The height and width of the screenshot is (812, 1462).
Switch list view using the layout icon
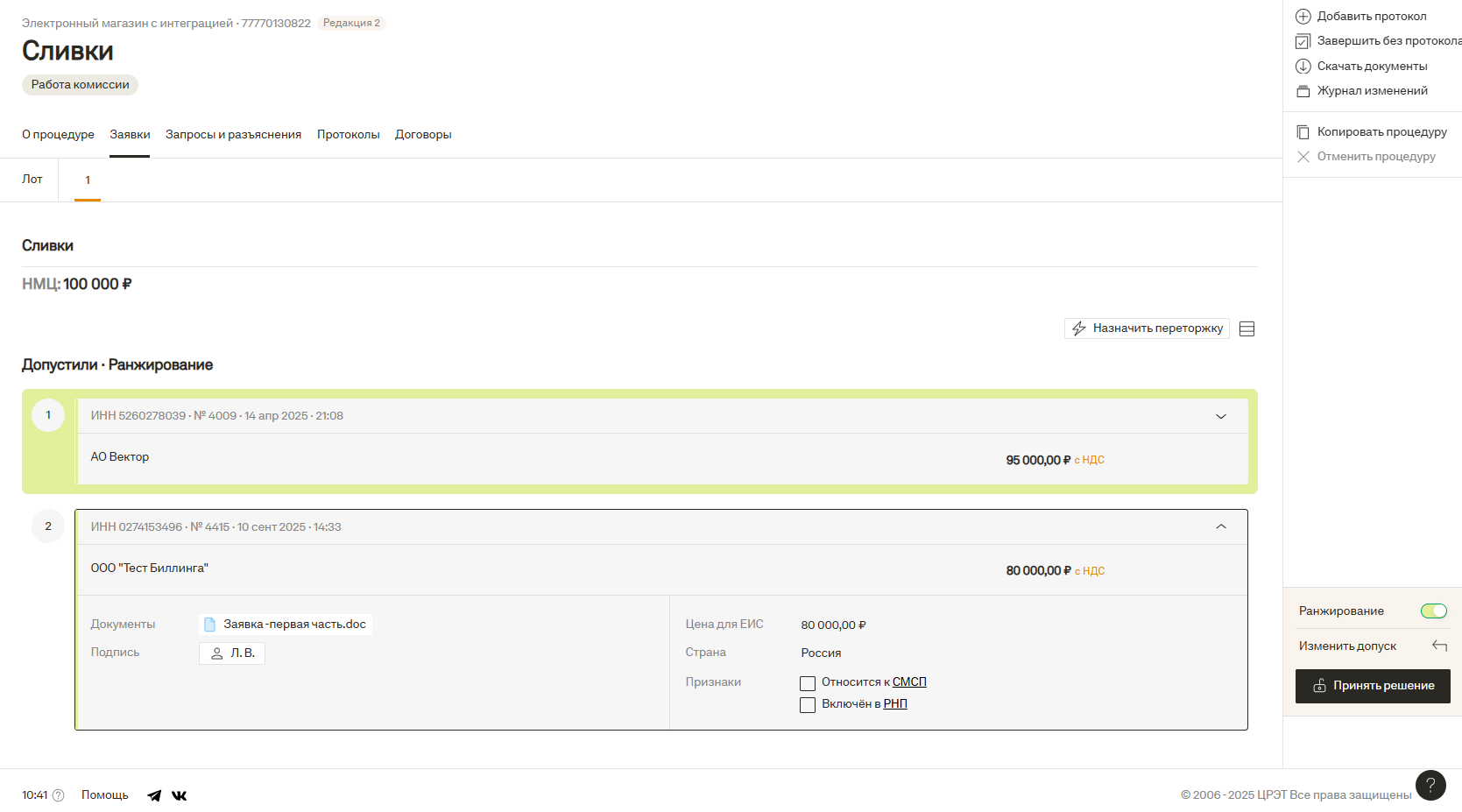[x=1247, y=329]
